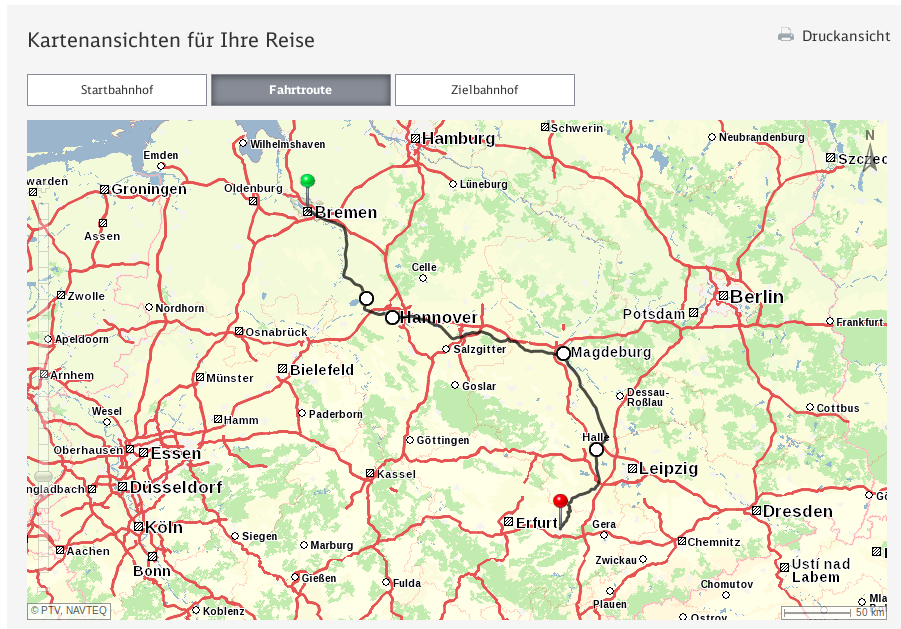This screenshot has width=901, height=629.
Task: Click the Bielefeld city marker
Action: [282, 369]
